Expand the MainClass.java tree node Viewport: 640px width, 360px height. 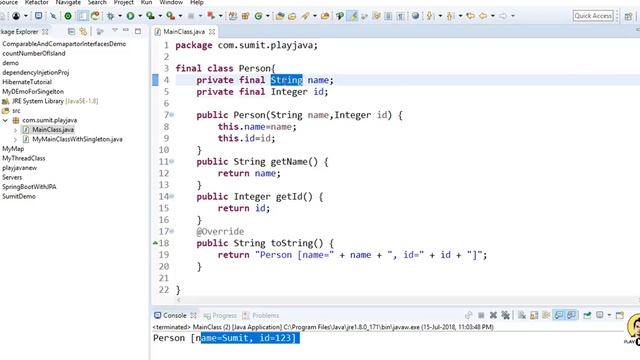click(x=15, y=130)
